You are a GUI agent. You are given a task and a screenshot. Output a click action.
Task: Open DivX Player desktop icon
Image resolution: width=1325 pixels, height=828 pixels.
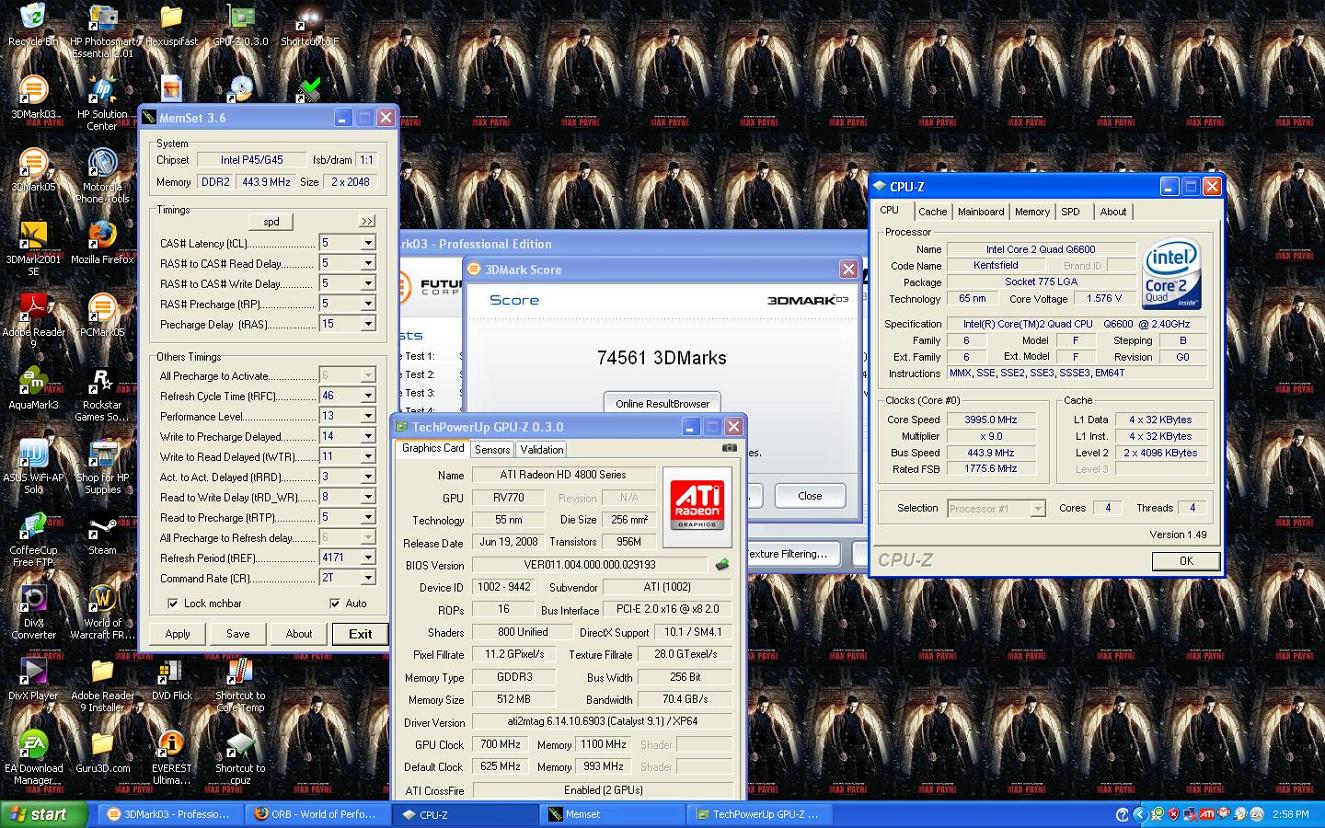click(33, 680)
